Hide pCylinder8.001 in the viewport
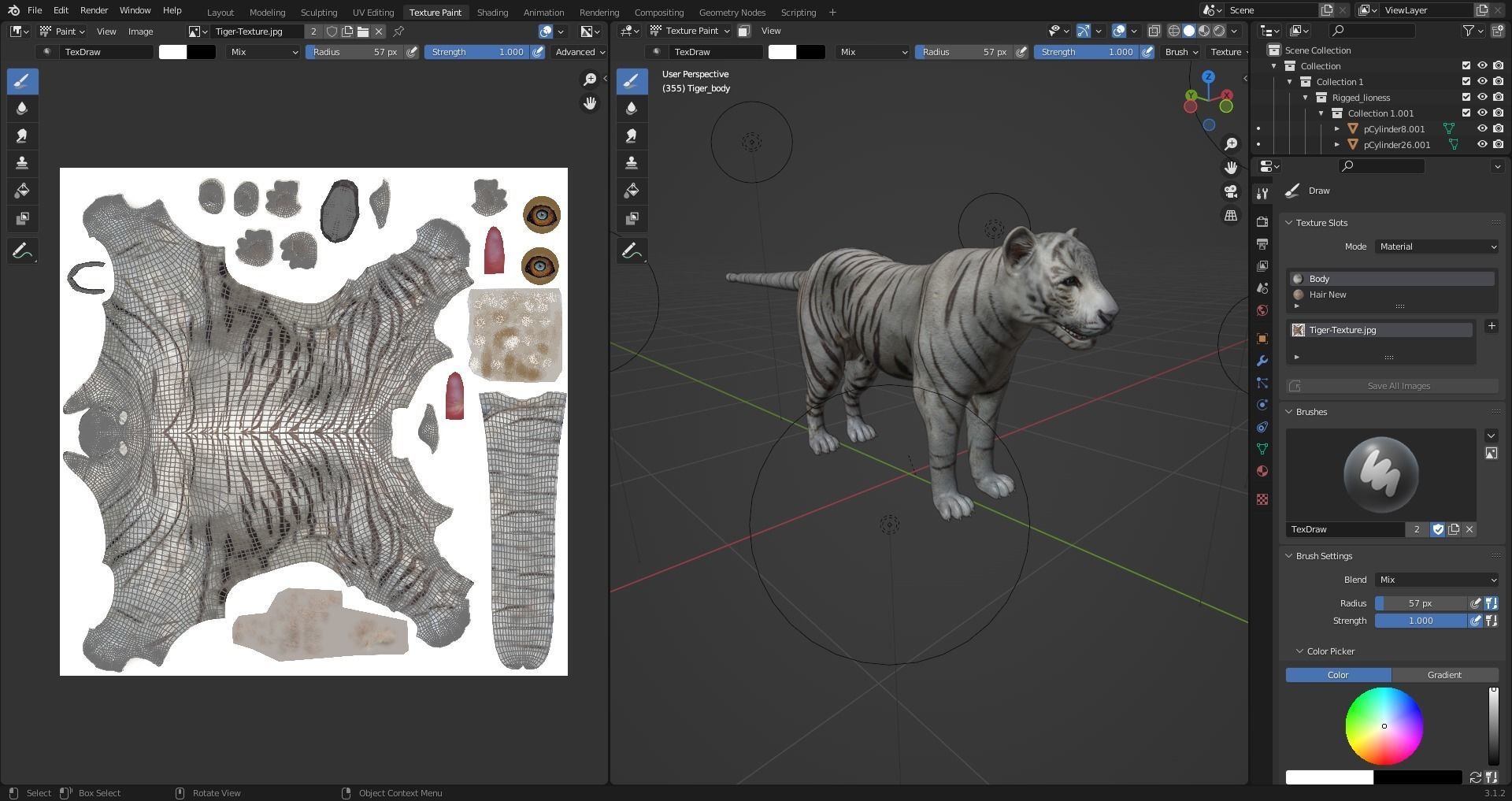 [1481, 128]
